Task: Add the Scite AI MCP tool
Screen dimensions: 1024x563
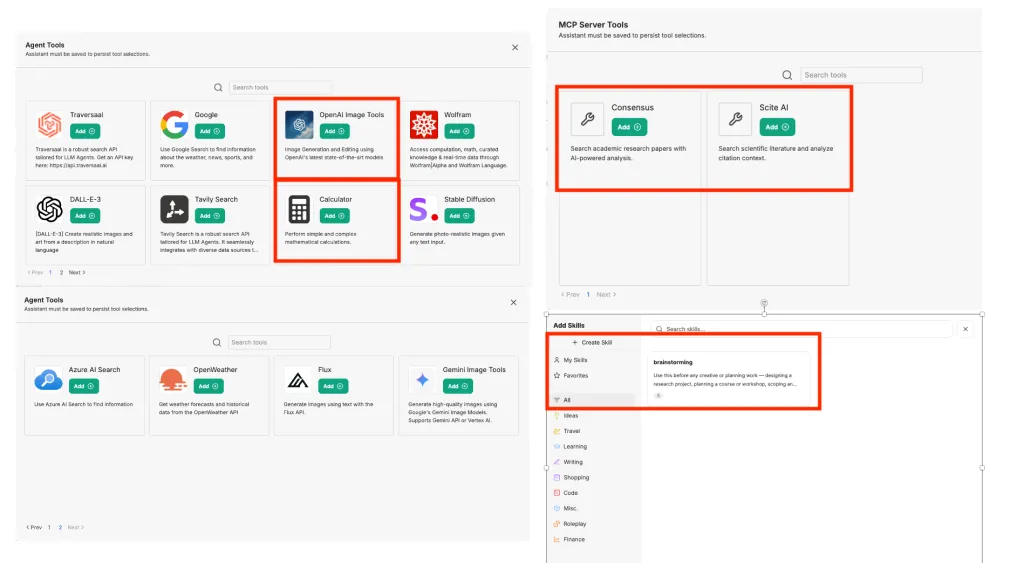Action: 777,127
